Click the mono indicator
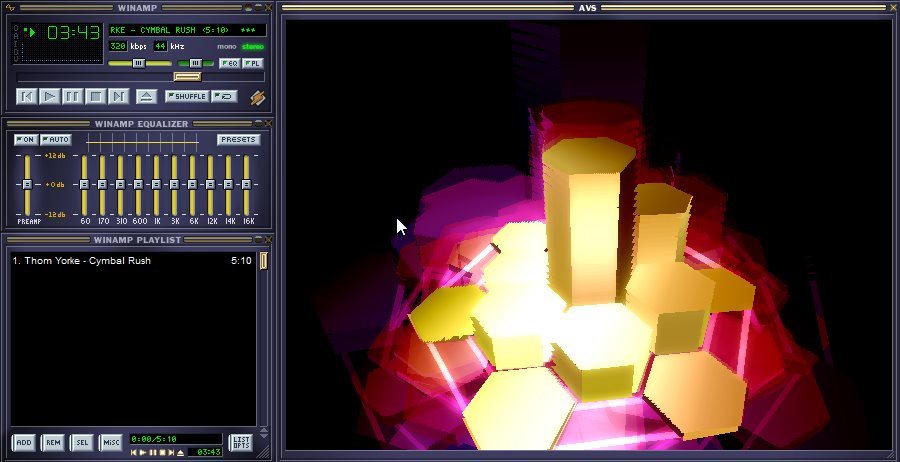The width and height of the screenshot is (900, 462). coord(227,46)
